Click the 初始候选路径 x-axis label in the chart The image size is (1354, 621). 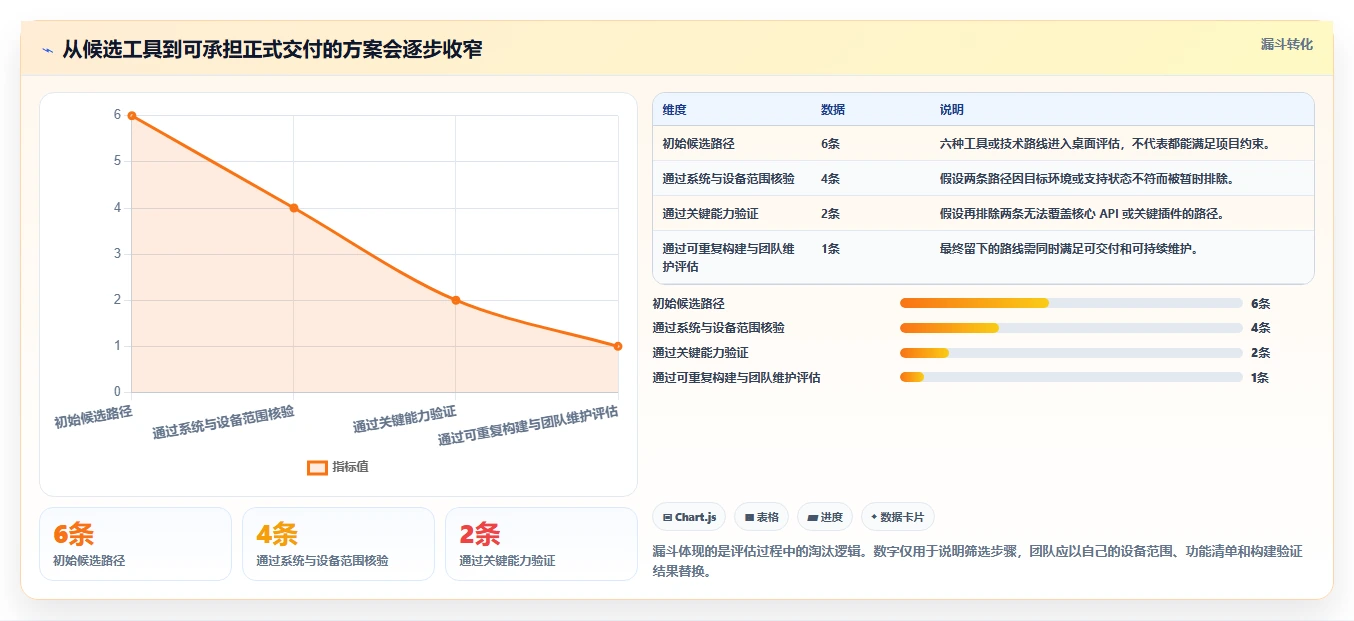pyautogui.click(x=93, y=417)
